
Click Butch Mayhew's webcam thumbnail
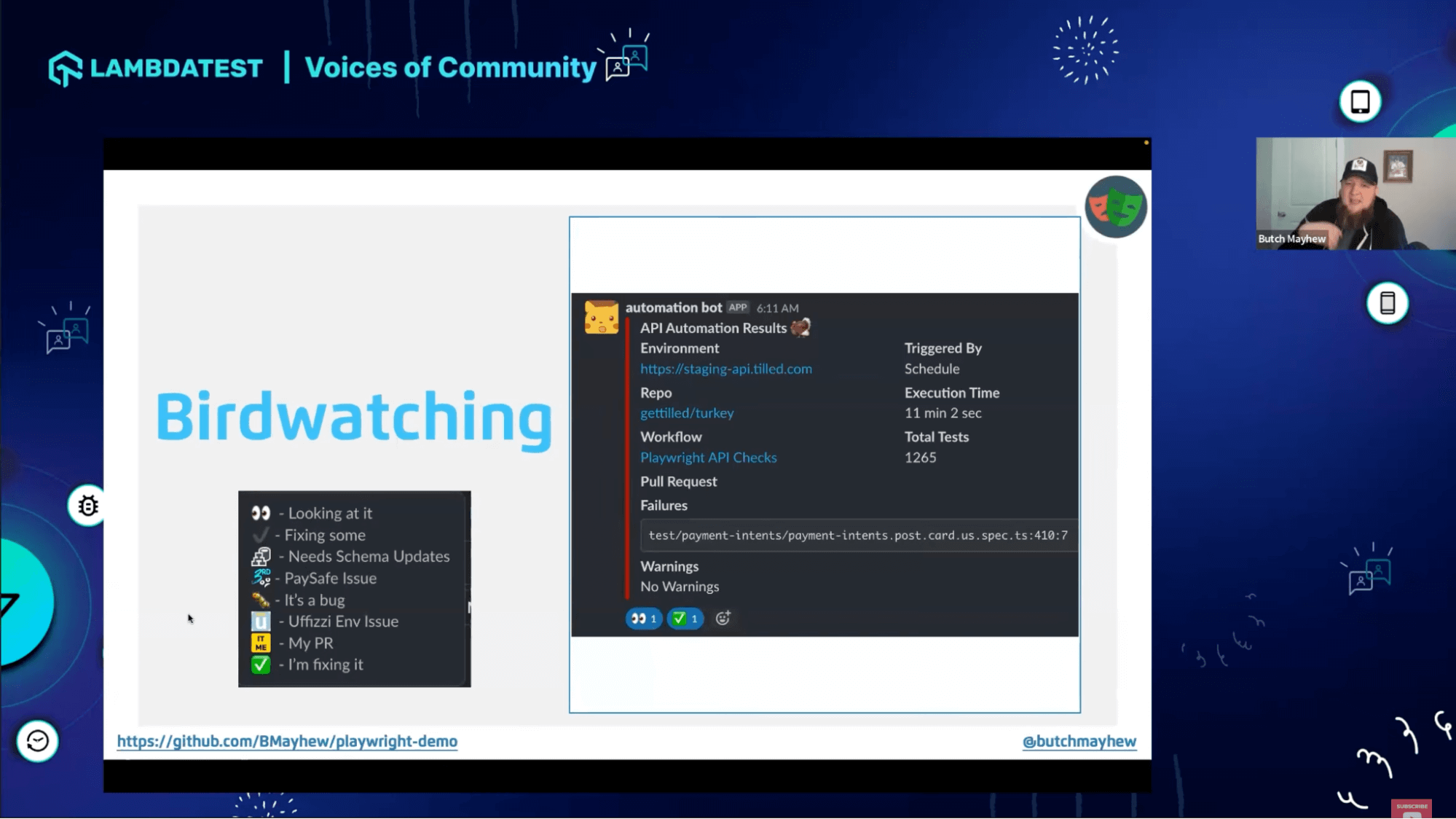pos(1355,194)
